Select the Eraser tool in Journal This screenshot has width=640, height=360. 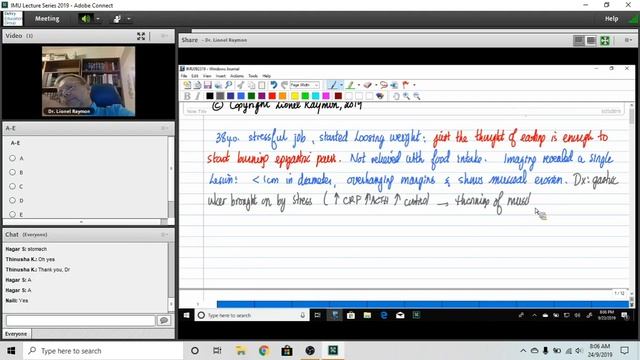[x=367, y=85]
